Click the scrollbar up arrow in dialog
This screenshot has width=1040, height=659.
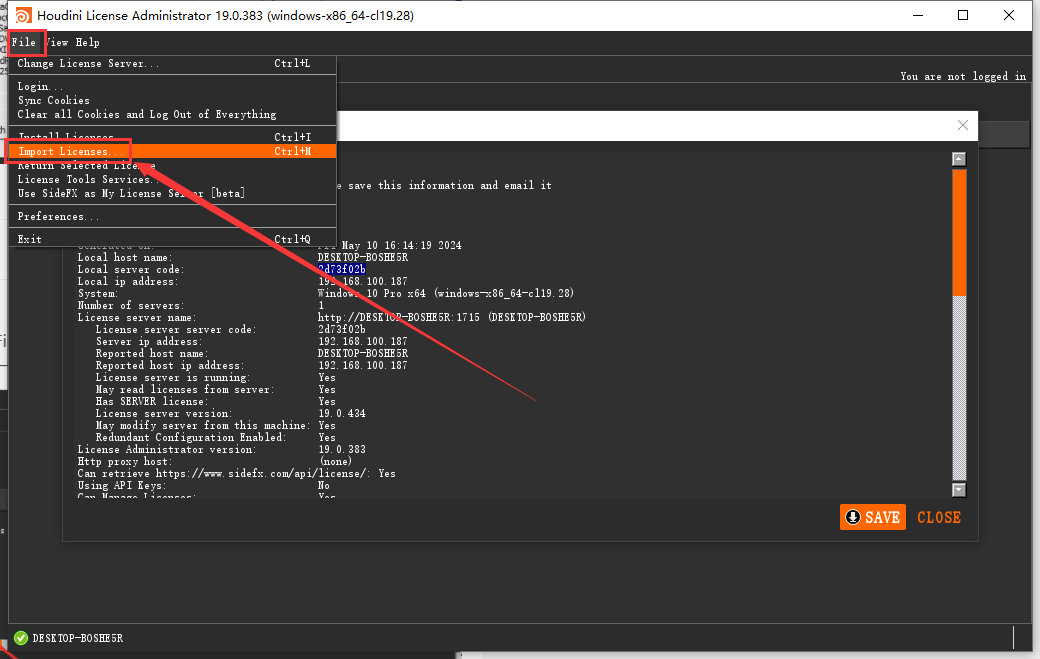(x=959, y=159)
